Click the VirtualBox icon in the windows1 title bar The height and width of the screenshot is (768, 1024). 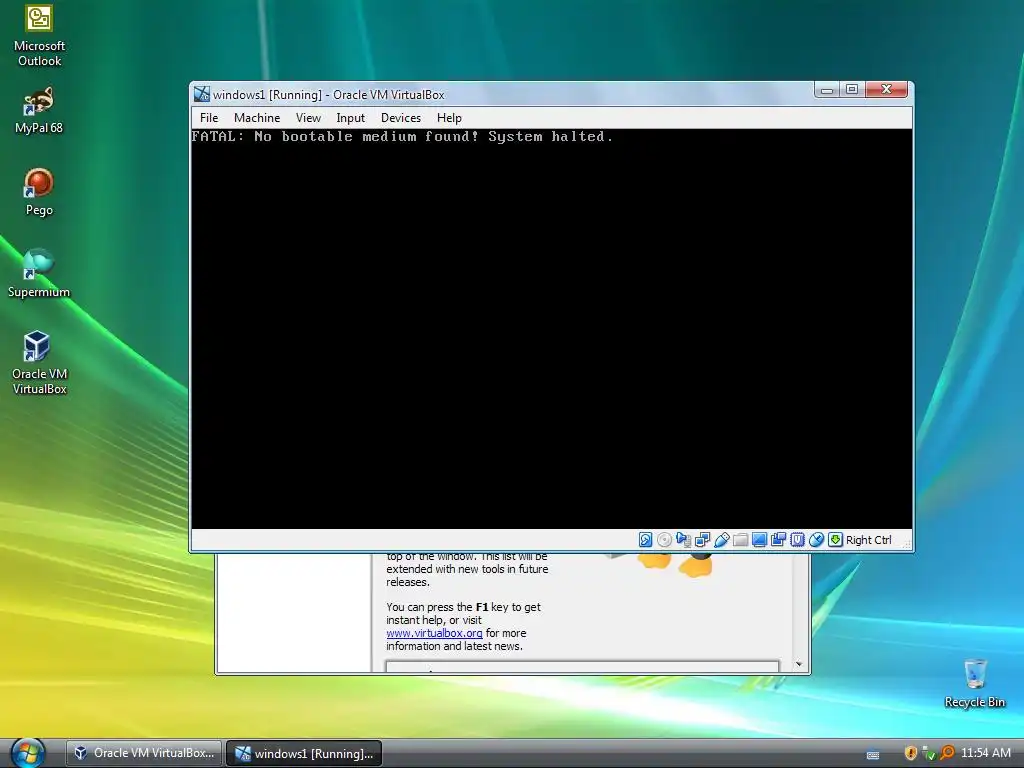pyautogui.click(x=202, y=94)
